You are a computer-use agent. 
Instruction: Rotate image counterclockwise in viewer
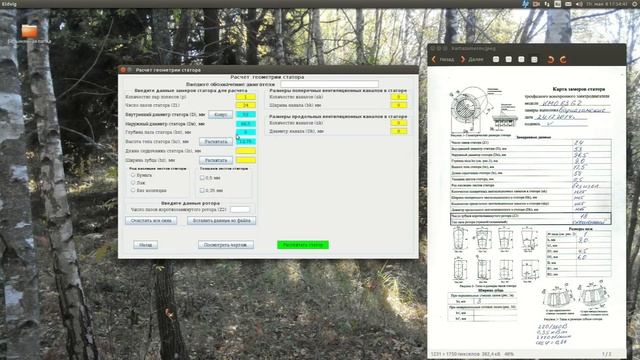550,60
